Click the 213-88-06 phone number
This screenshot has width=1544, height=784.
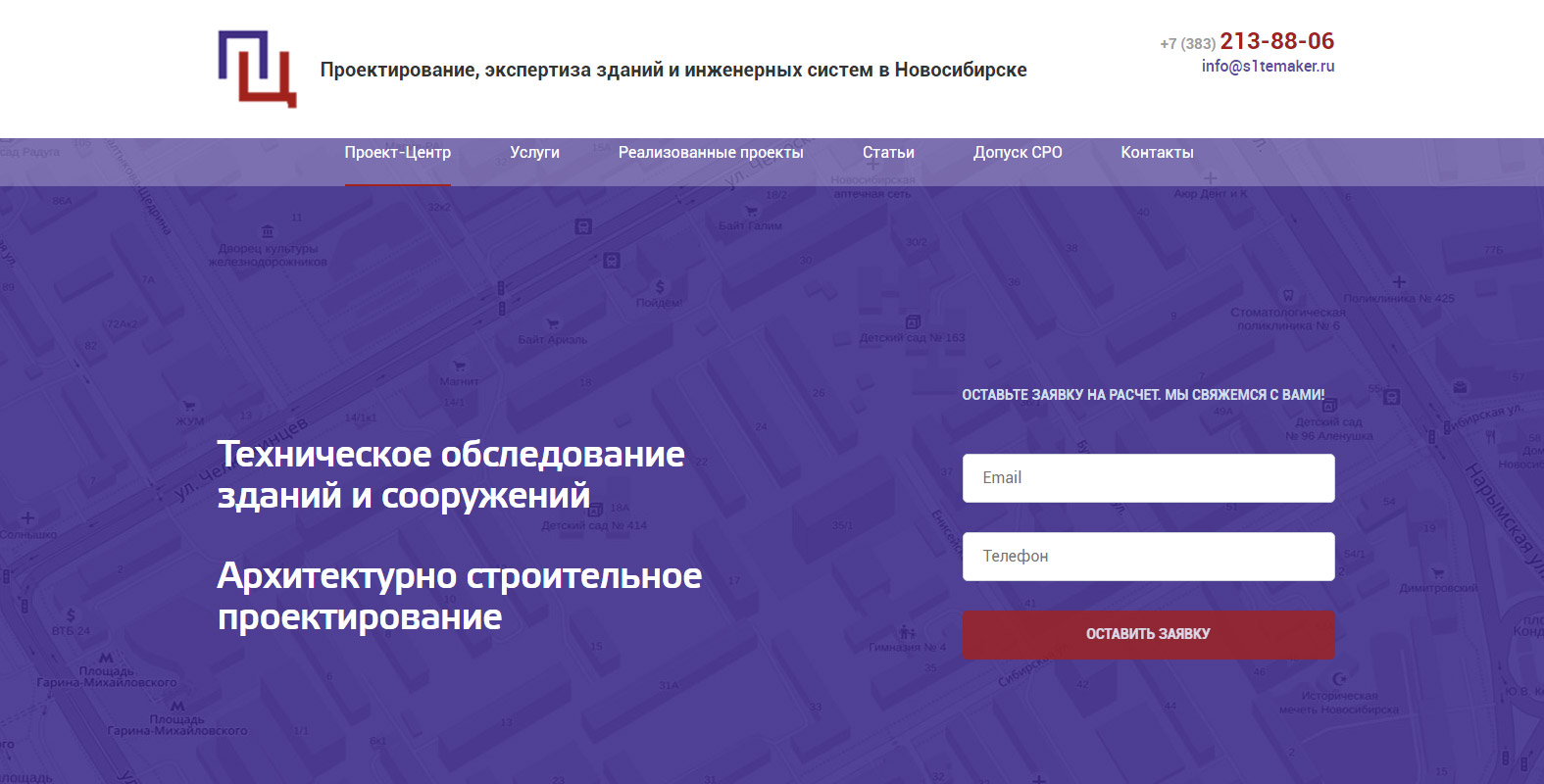(x=1276, y=41)
